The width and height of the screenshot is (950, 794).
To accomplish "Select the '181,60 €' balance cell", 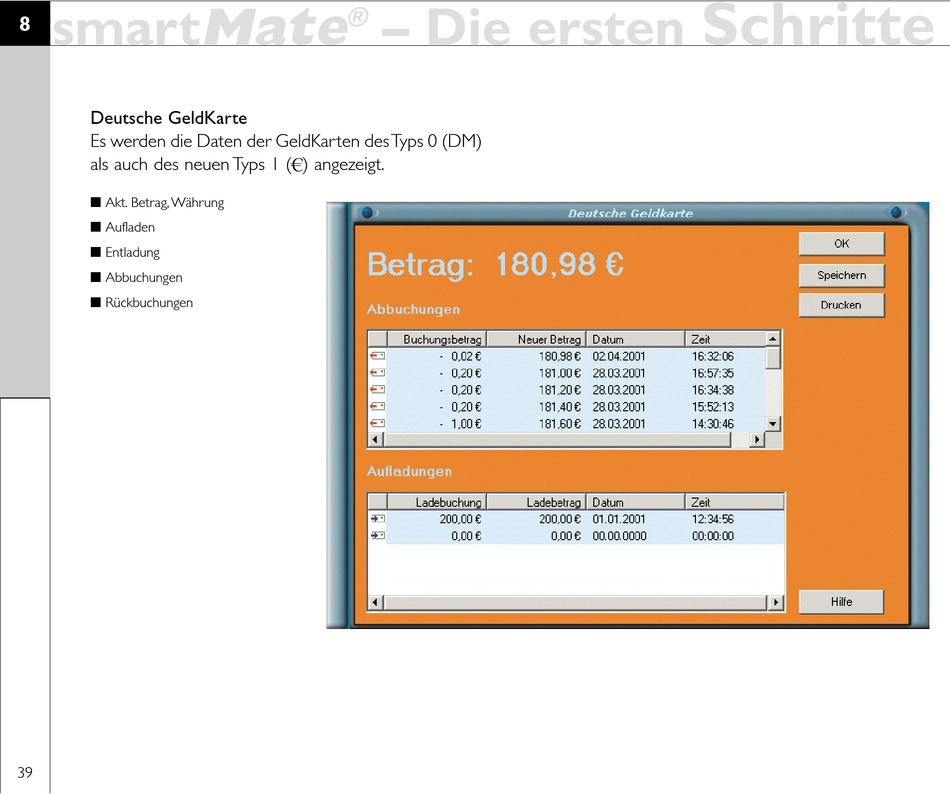I will [x=560, y=424].
